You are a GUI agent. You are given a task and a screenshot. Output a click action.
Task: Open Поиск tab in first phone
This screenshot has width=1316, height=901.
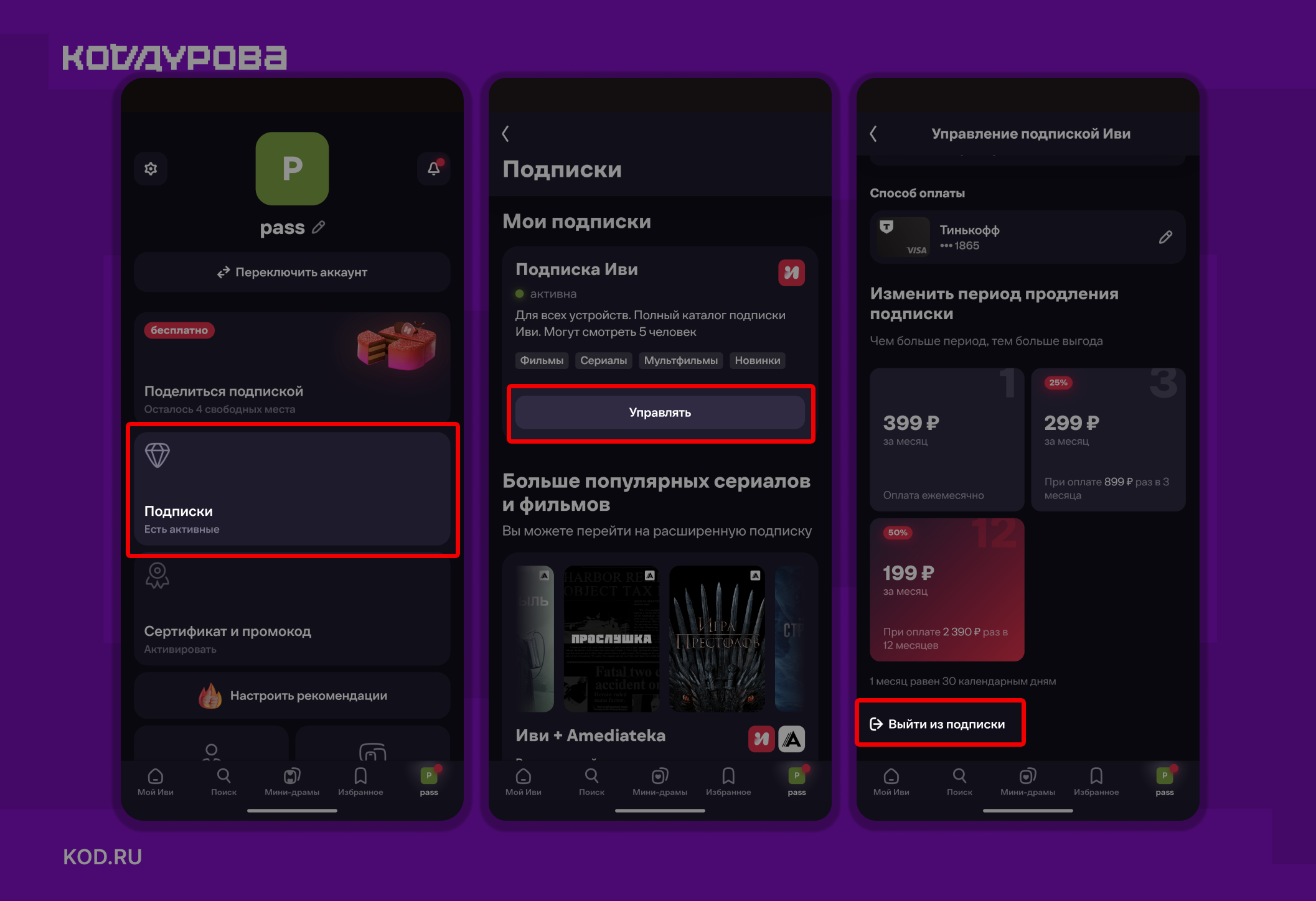point(223,782)
